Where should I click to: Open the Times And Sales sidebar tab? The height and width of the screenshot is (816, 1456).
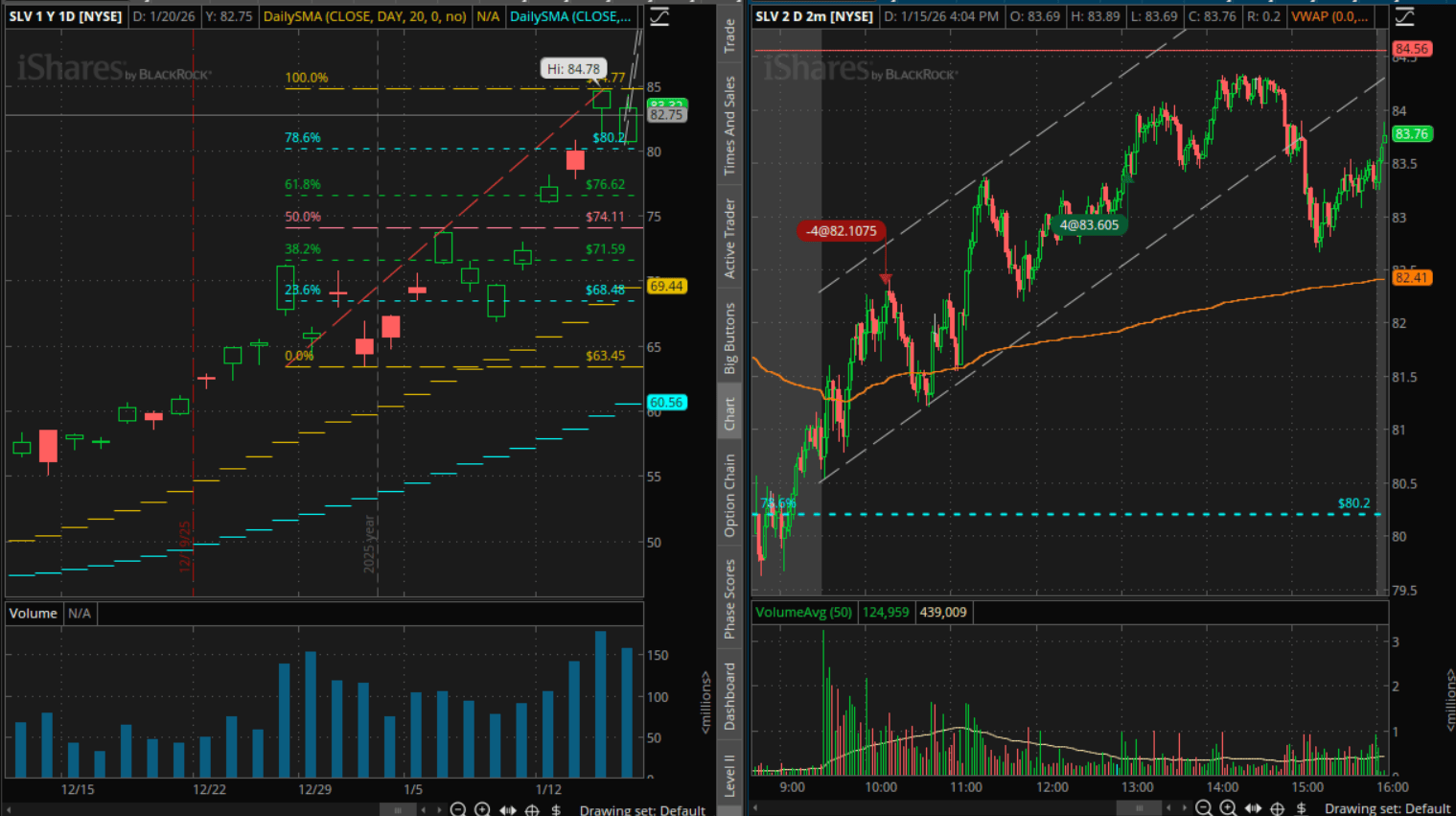[729, 126]
